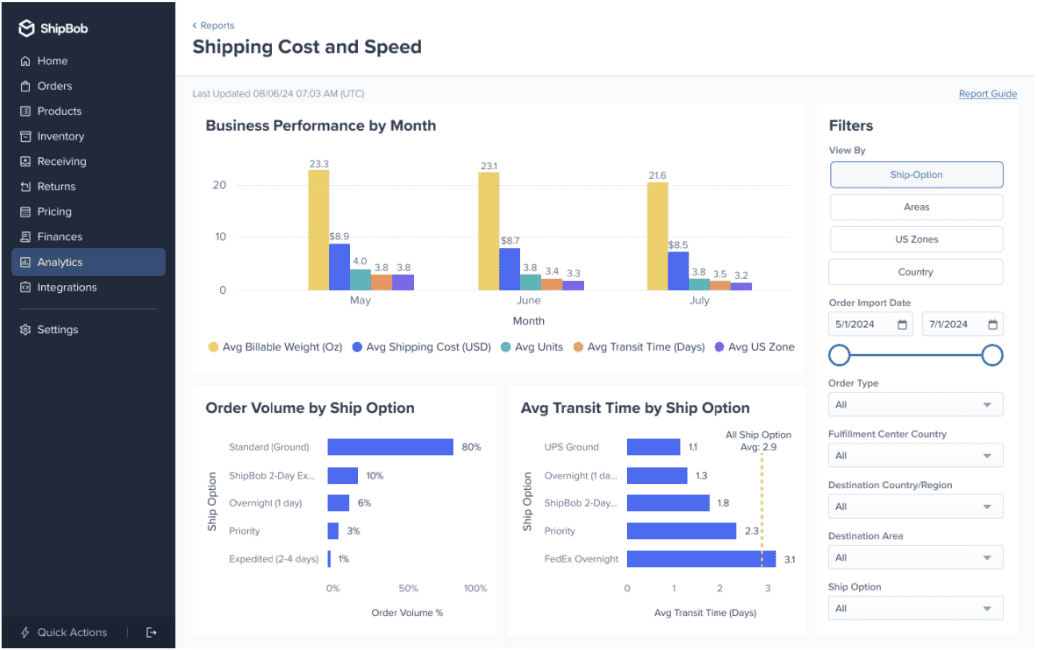Viewport: 1038px width, 650px height.
Task: Select the US Zones view option
Action: (x=915, y=239)
